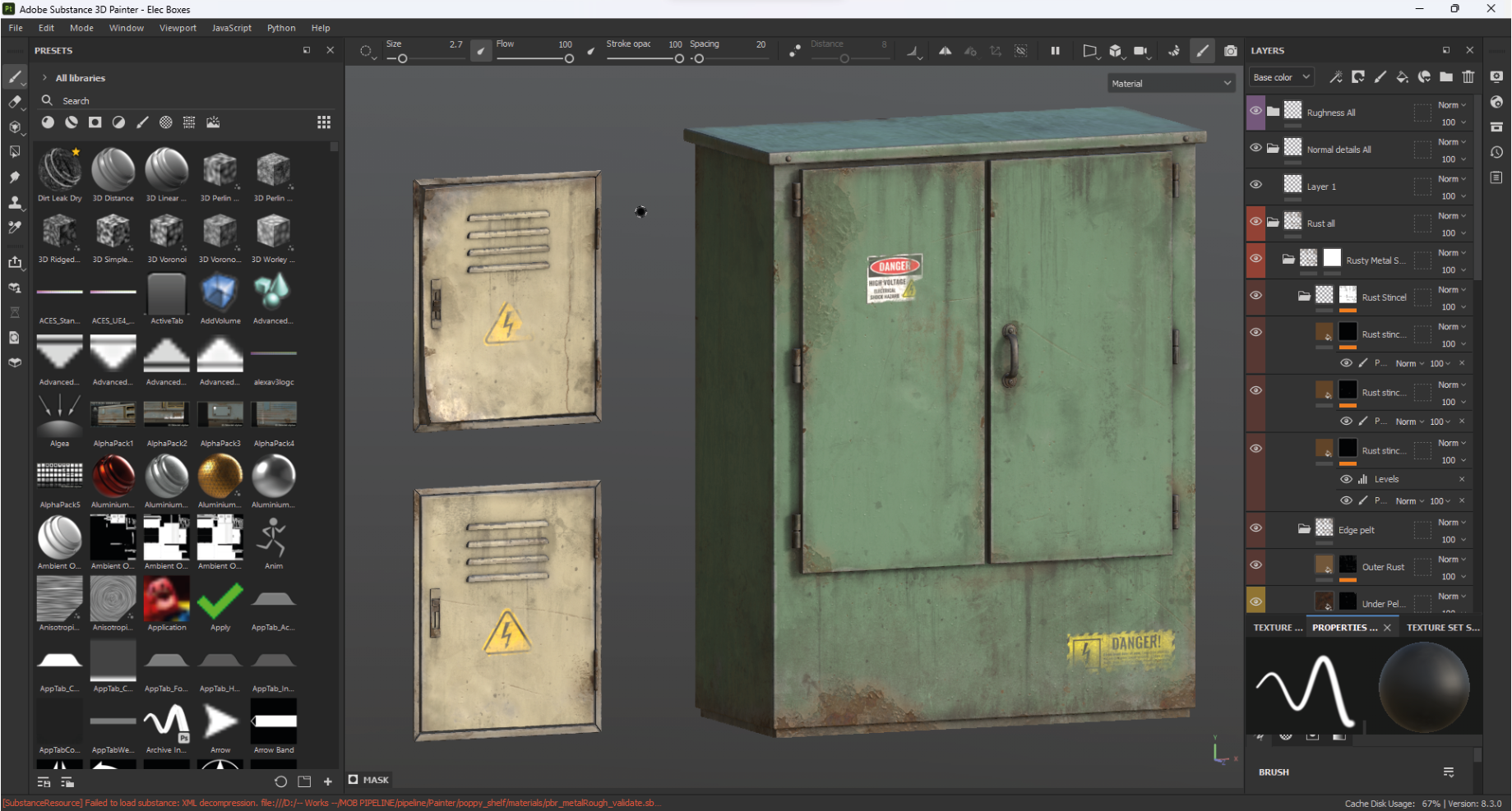Click the pause rendering icon
Image resolution: width=1512 pixels, height=811 pixels.
pos(1055,51)
